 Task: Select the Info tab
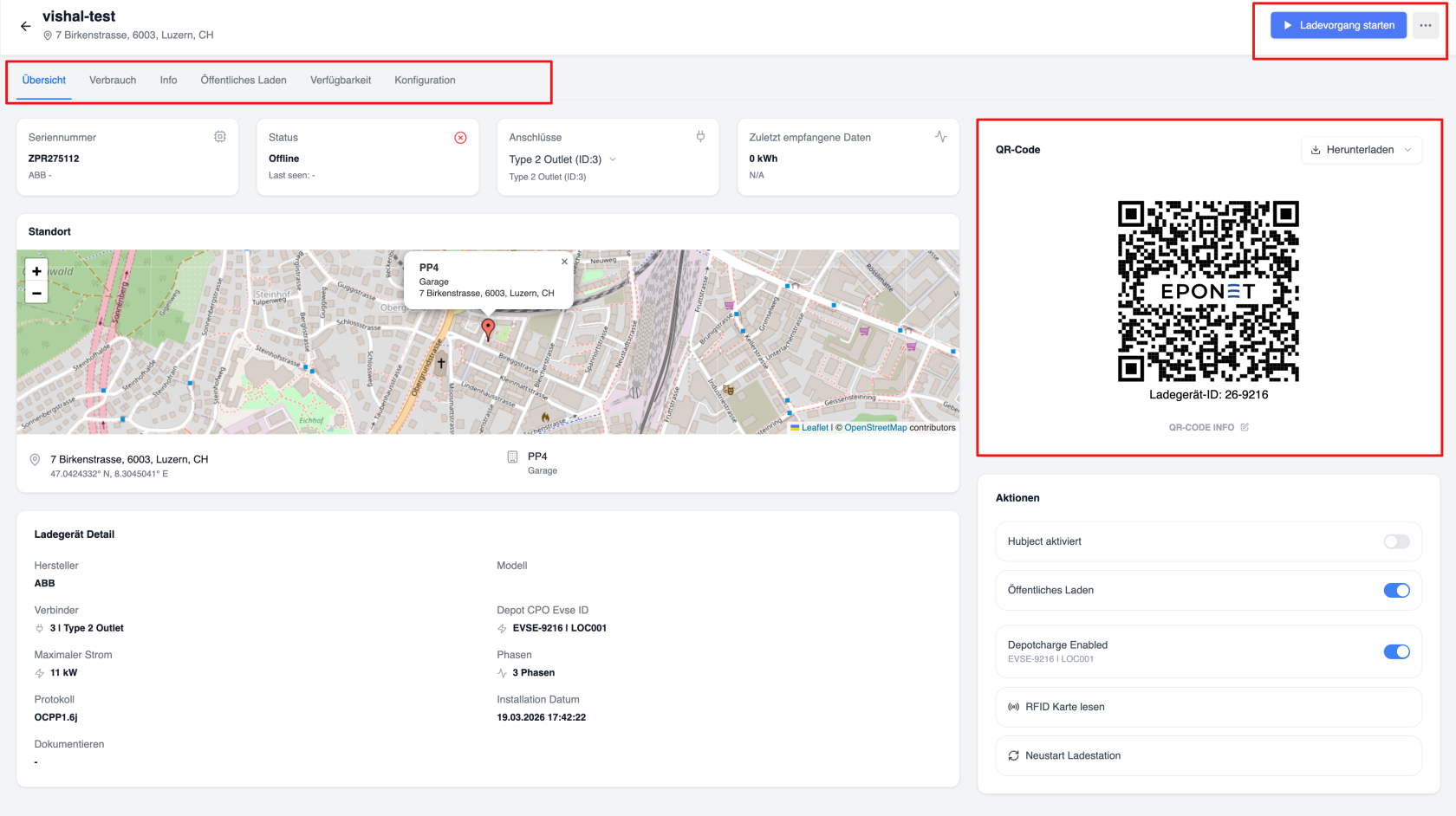pyautogui.click(x=168, y=81)
